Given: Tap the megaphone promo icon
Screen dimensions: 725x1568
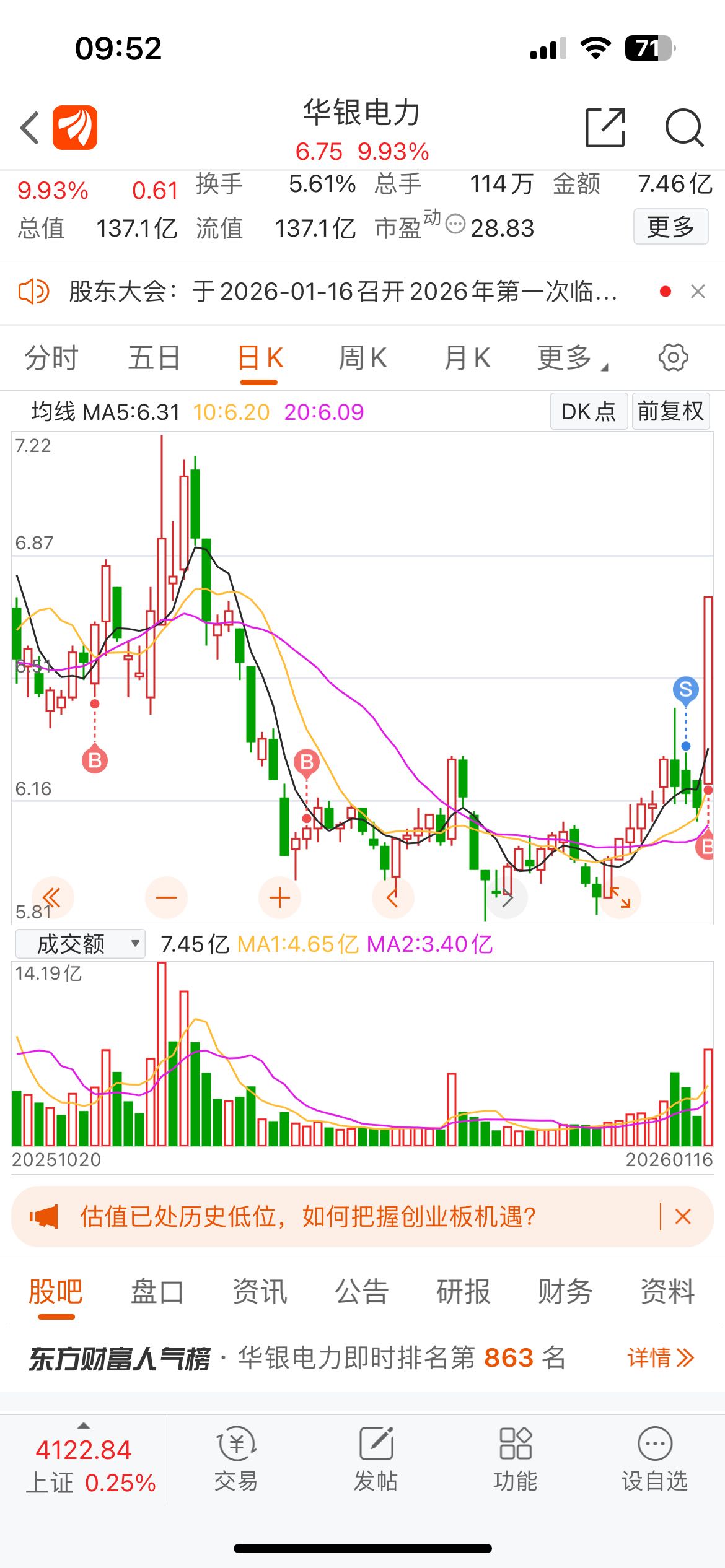Looking at the screenshot, I should coord(43,1216).
